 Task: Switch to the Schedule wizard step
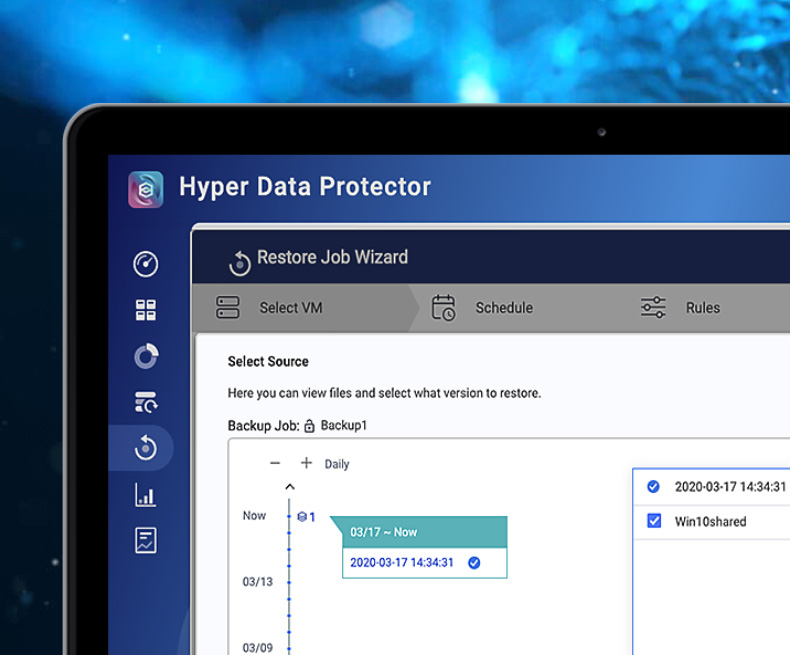(x=503, y=308)
